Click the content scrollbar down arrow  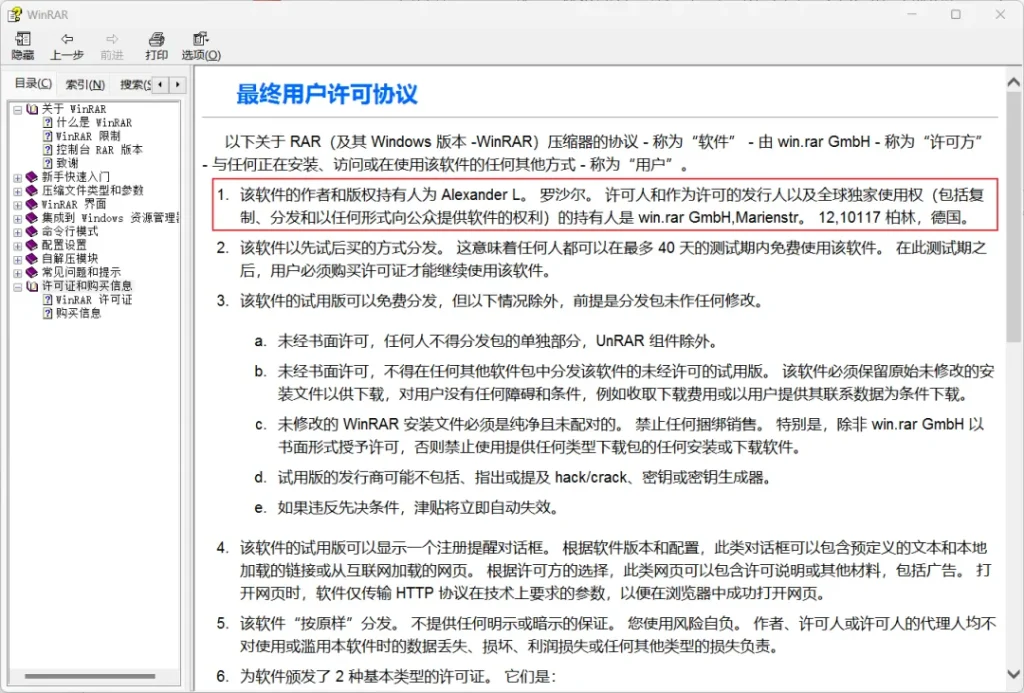point(1014,673)
